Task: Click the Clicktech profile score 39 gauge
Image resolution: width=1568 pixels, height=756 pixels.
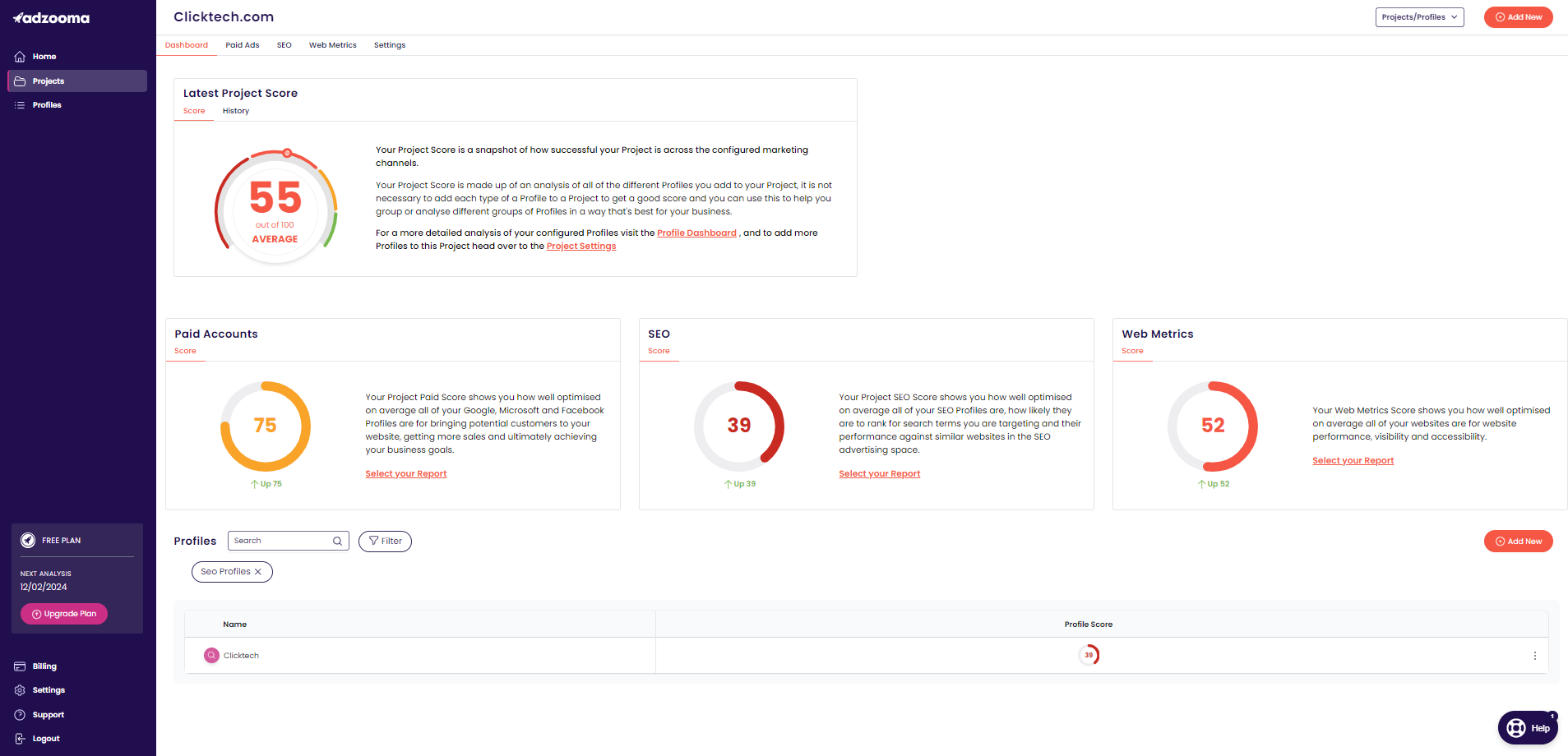Action: [x=1089, y=655]
